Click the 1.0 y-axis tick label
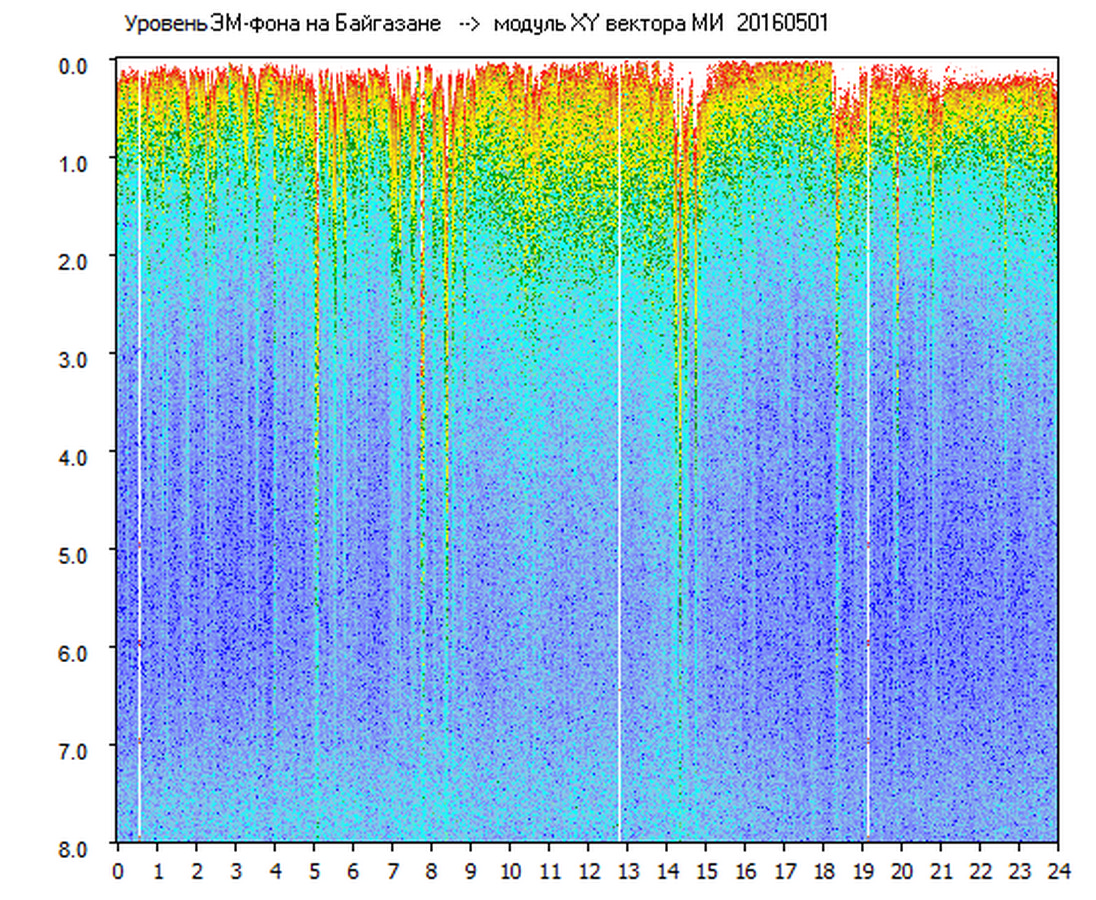Image resolution: width=1096 pixels, height=900 pixels. tap(77, 162)
